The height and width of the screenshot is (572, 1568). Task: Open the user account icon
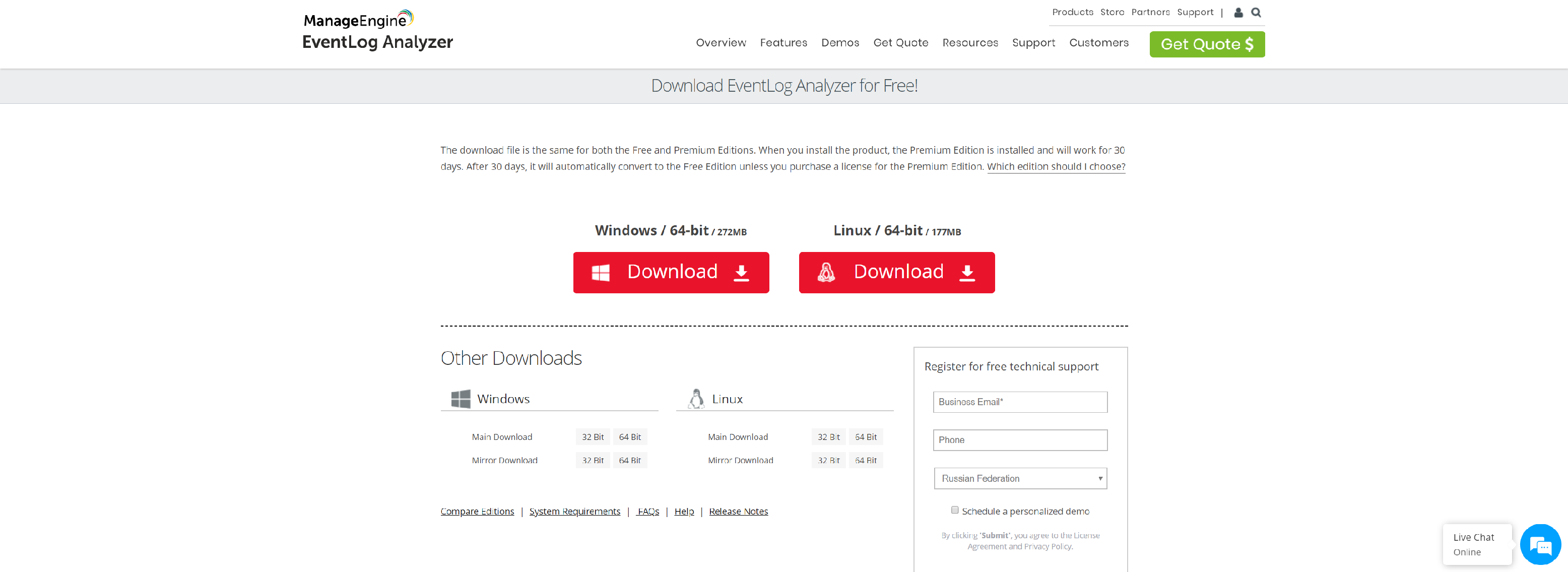[x=1238, y=12]
